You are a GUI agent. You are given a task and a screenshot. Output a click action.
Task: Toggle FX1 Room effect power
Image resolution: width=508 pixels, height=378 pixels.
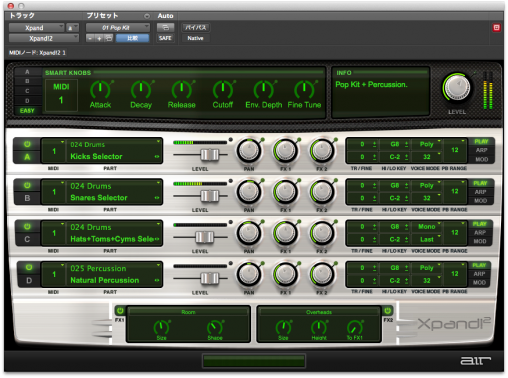(120, 311)
